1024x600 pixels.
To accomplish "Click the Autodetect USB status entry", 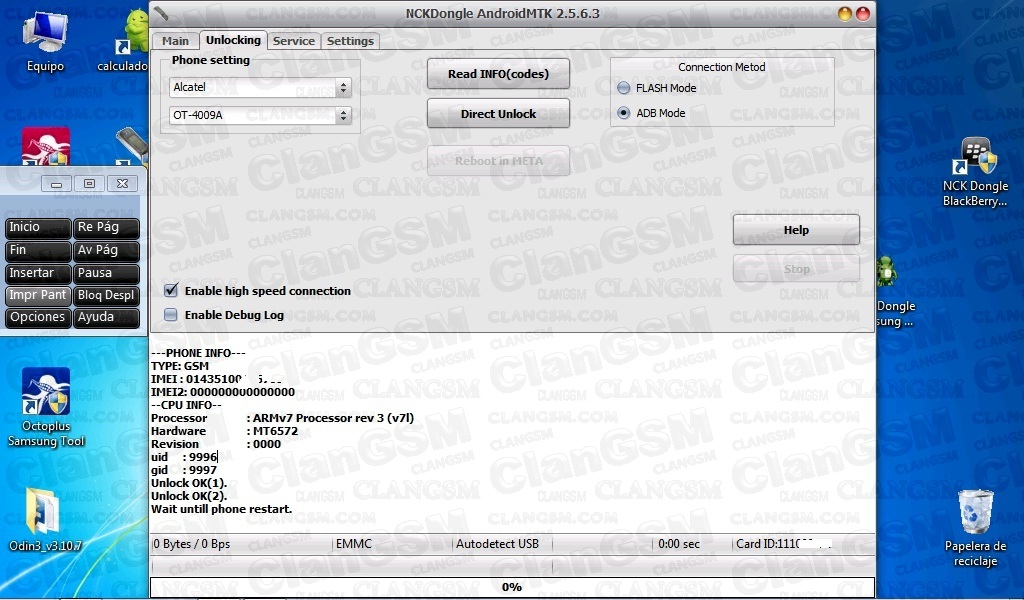I will pos(497,544).
